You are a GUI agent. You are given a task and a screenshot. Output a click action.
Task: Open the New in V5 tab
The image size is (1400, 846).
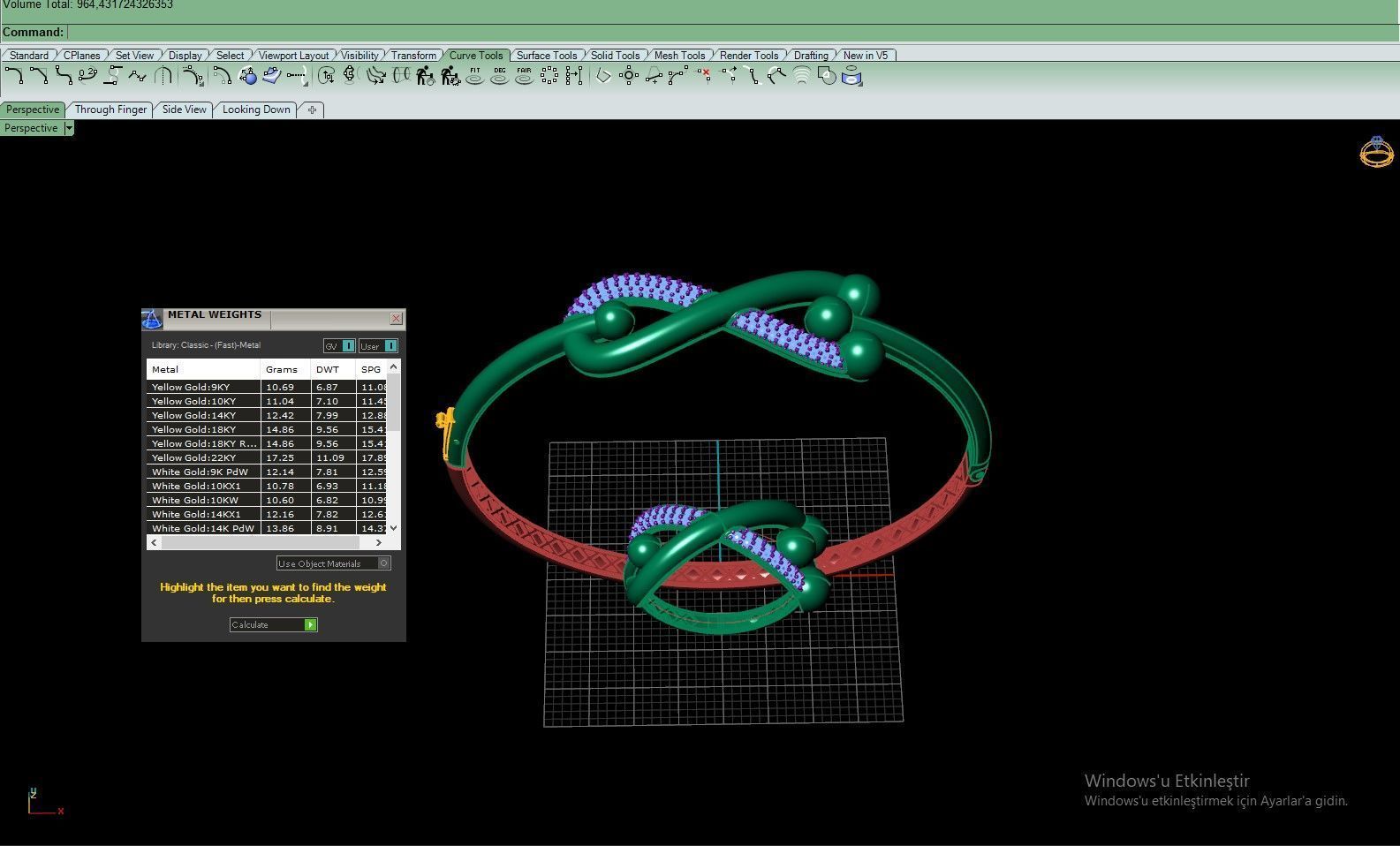(866, 55)
